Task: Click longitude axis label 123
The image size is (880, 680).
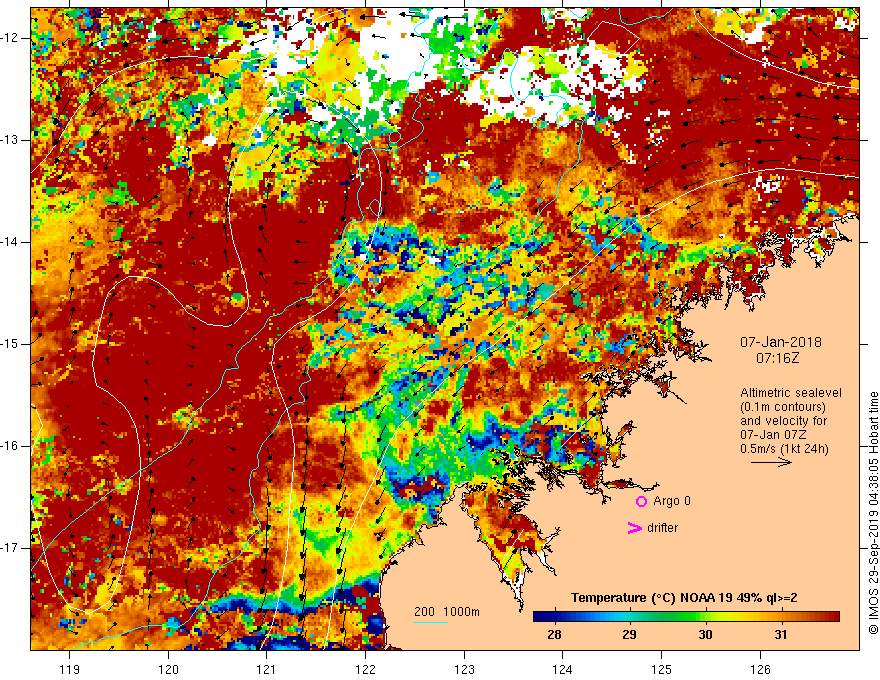Action: [x=464, y=669]
